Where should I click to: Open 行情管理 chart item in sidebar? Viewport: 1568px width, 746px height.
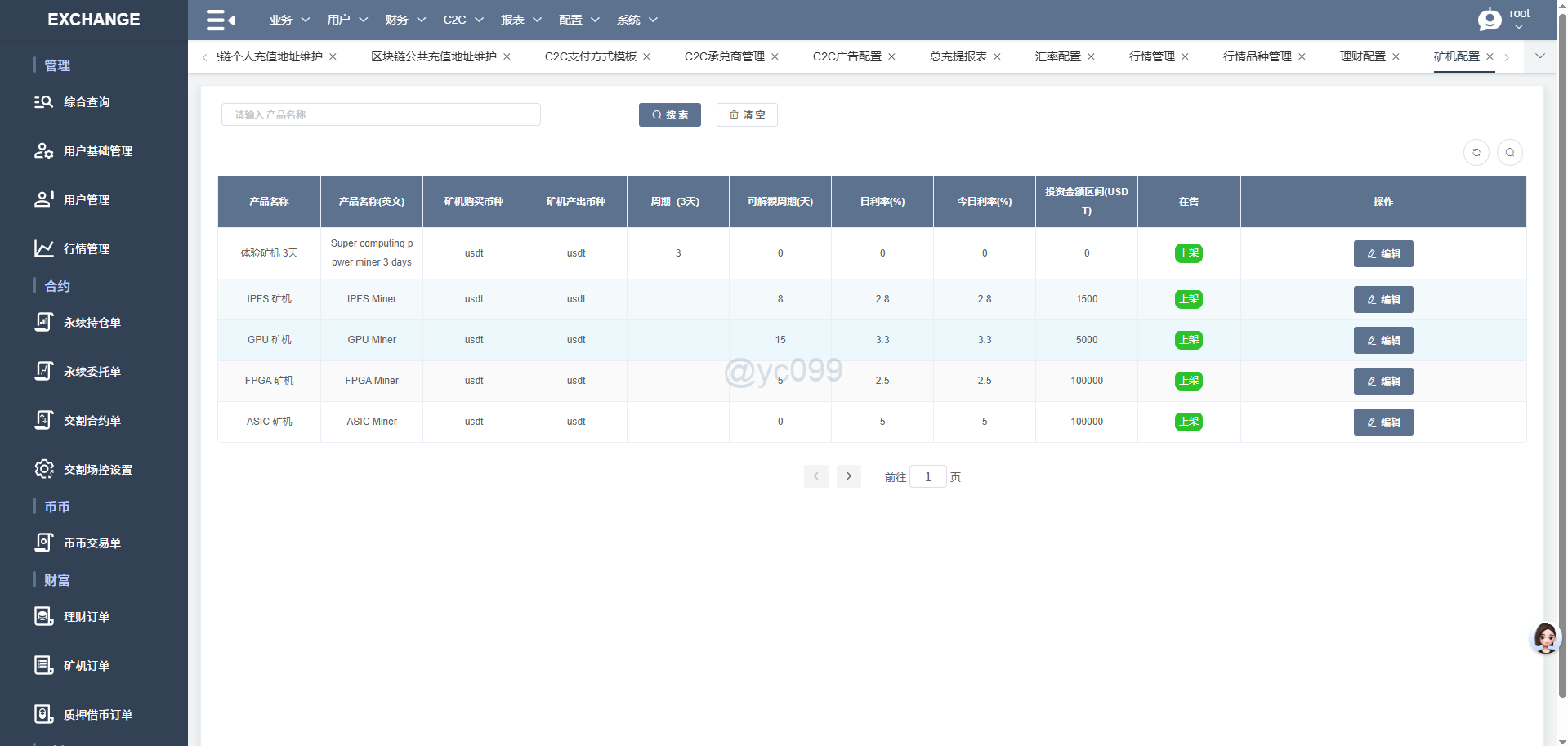87,249
